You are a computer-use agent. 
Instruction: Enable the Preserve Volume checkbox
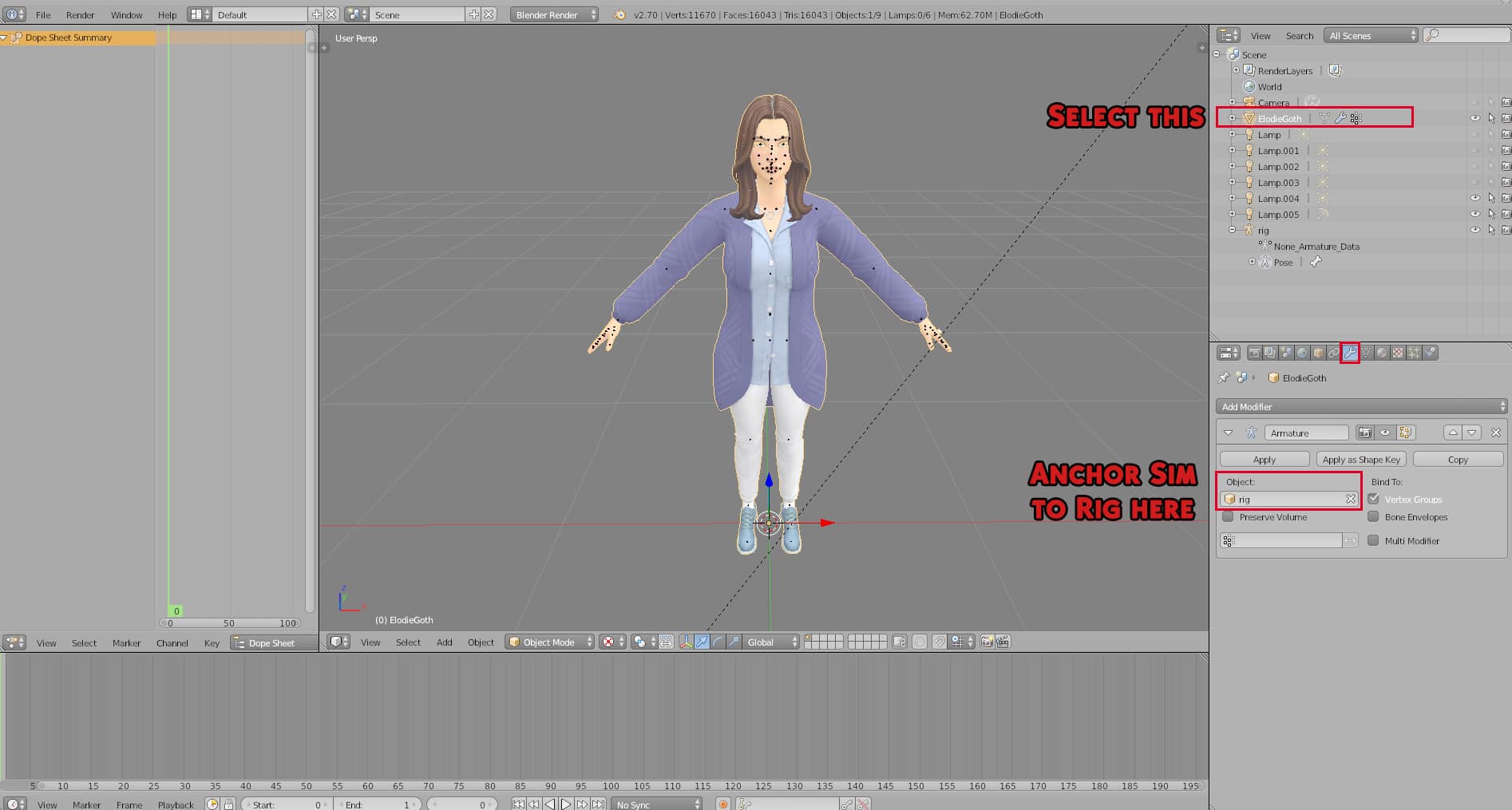pyautogui.click(x=1228, y=517)
